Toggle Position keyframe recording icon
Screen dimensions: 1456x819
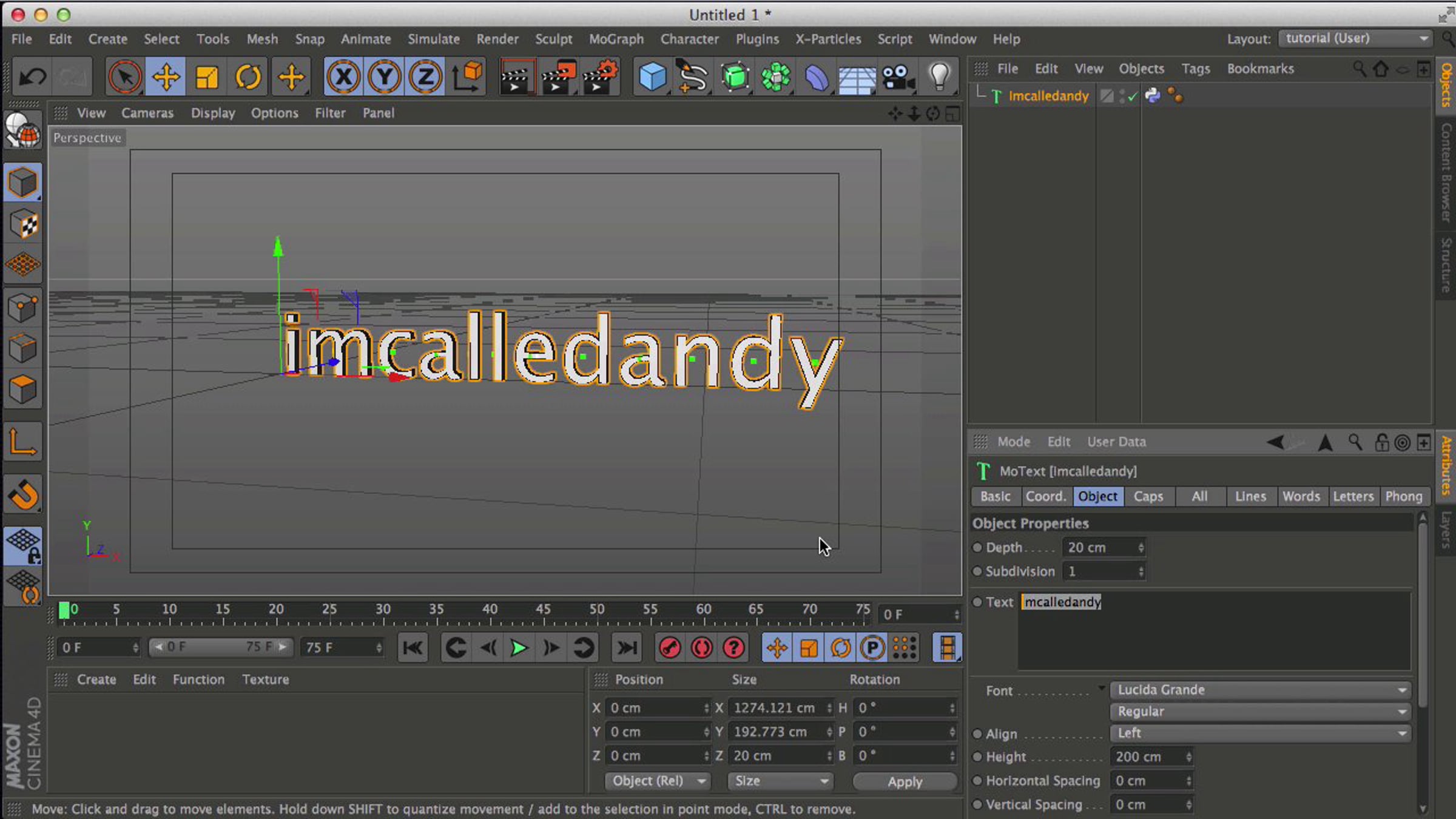[x=777, y=648]
